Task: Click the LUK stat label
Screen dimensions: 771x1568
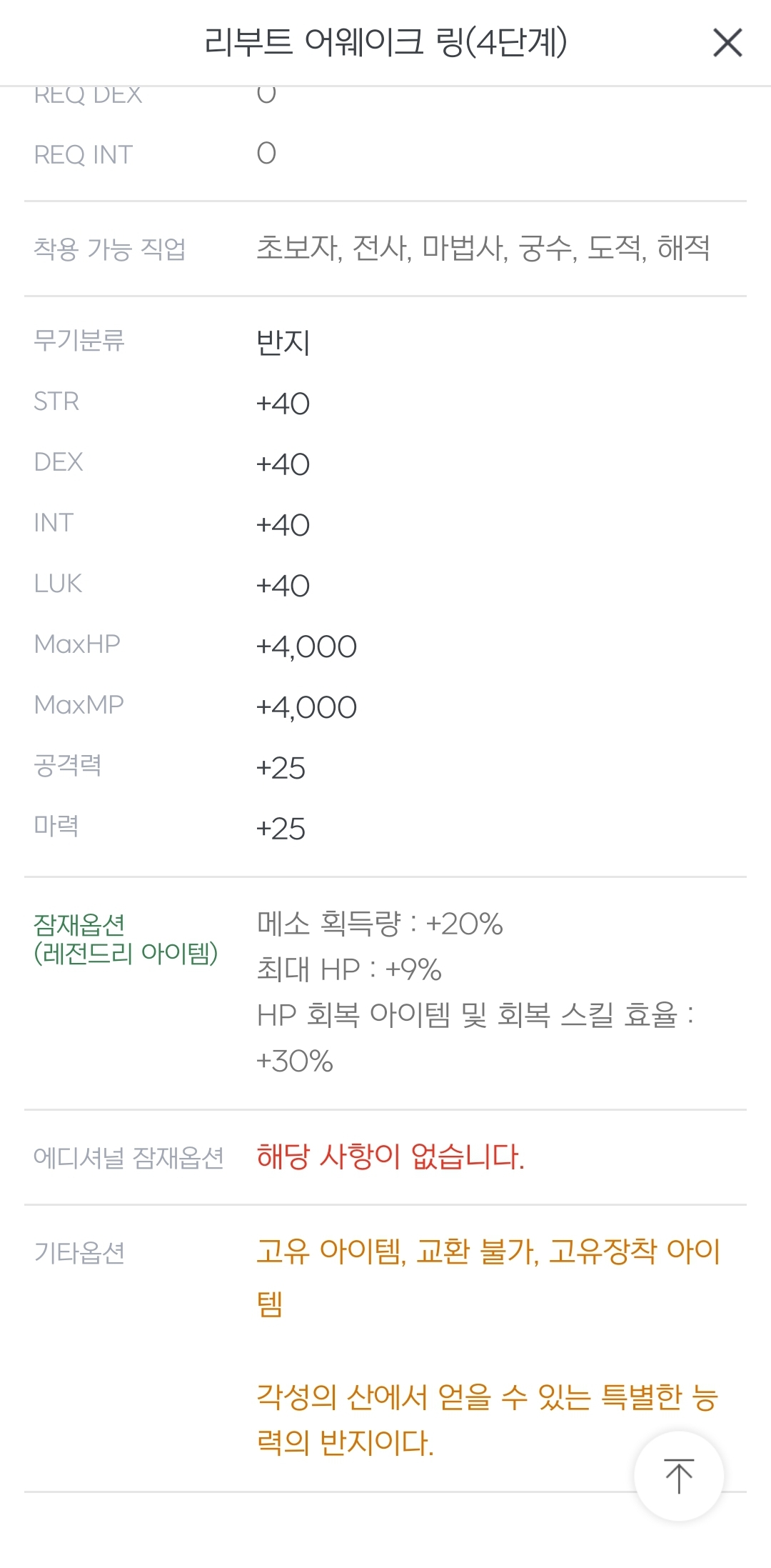Action: 58,584
